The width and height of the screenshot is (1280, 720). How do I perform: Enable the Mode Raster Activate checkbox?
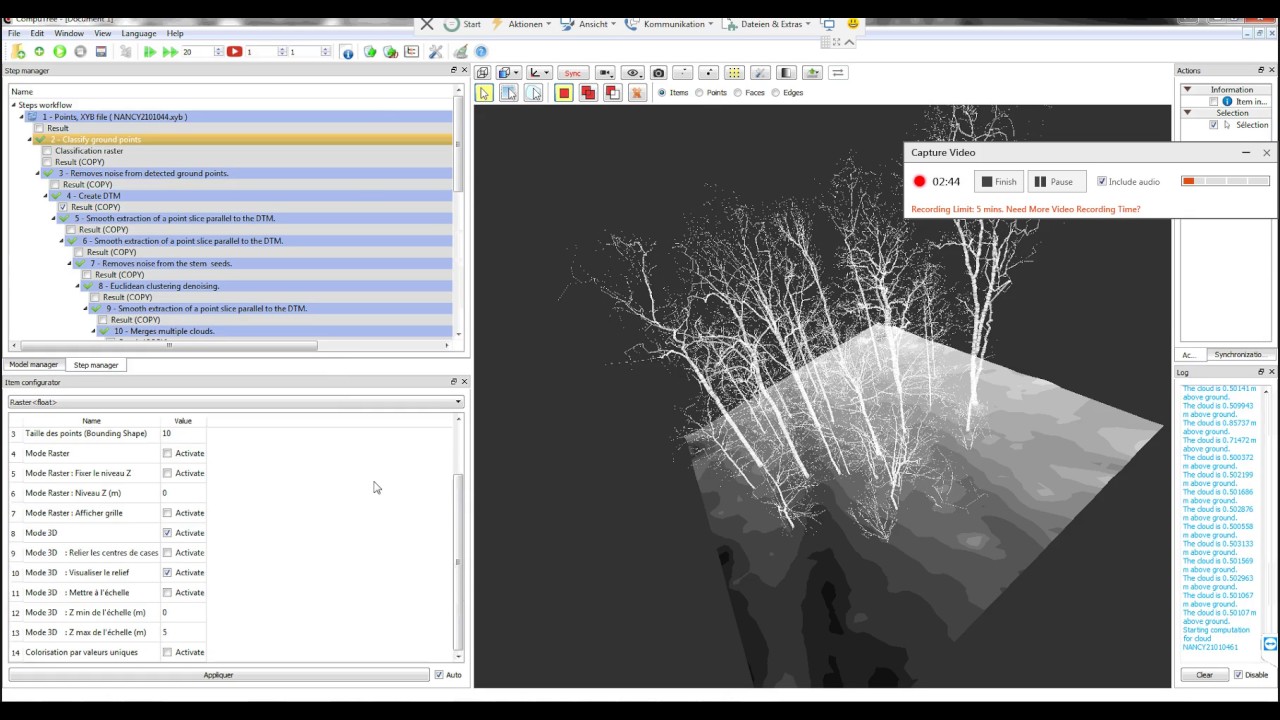[167, 453]
